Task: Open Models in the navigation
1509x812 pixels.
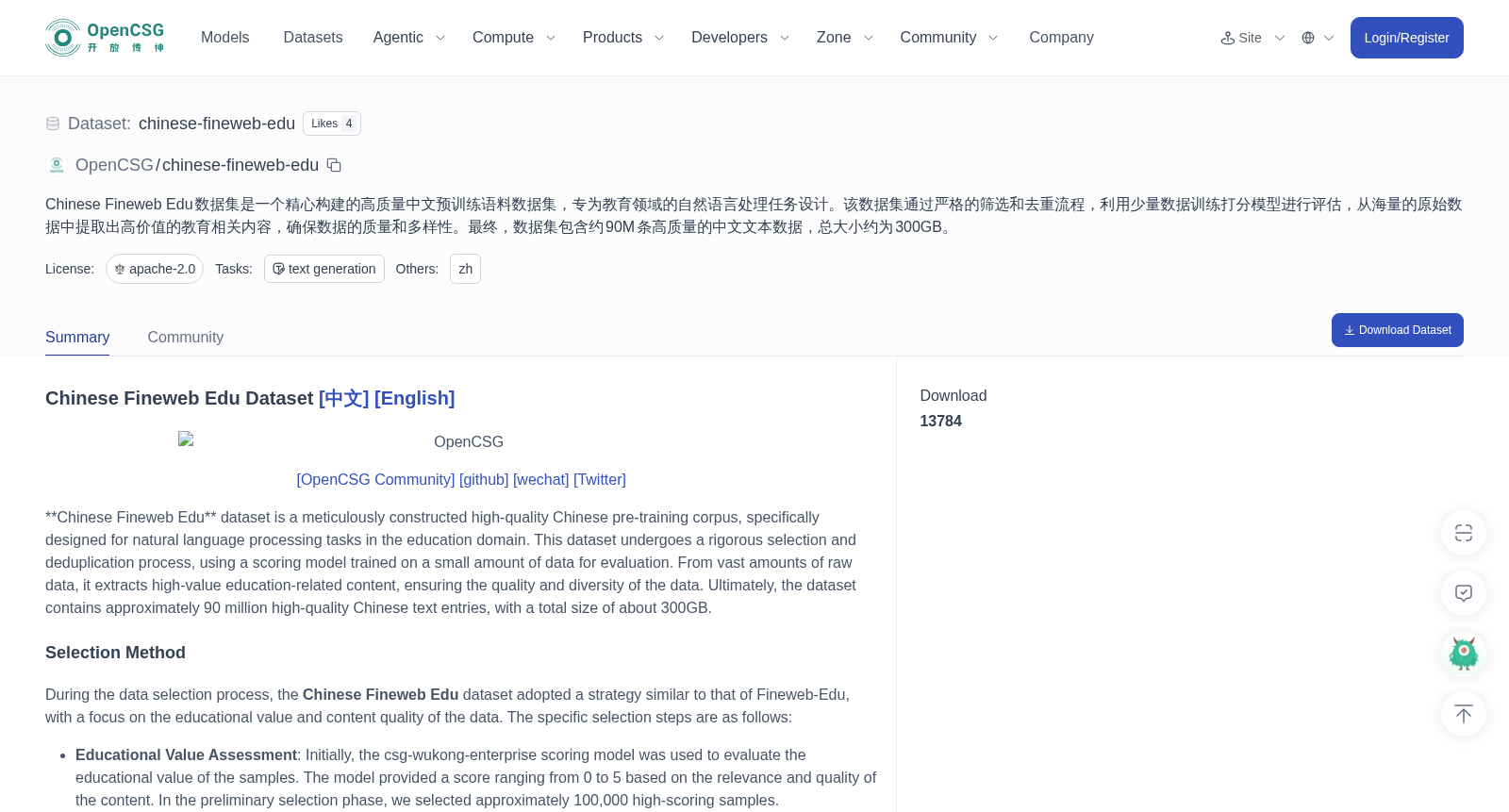Action: tap(224, 38)
